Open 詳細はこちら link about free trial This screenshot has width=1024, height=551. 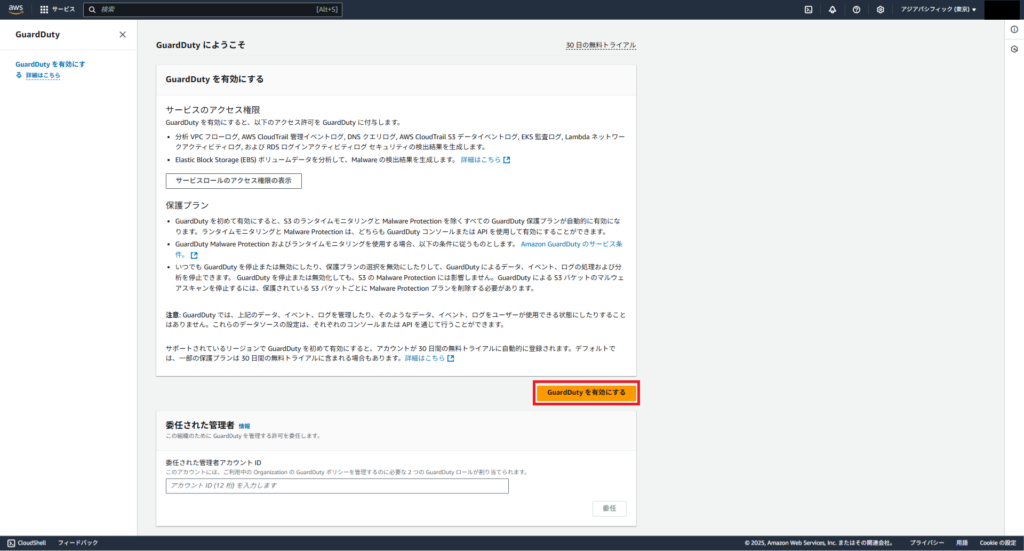point(429,358)
